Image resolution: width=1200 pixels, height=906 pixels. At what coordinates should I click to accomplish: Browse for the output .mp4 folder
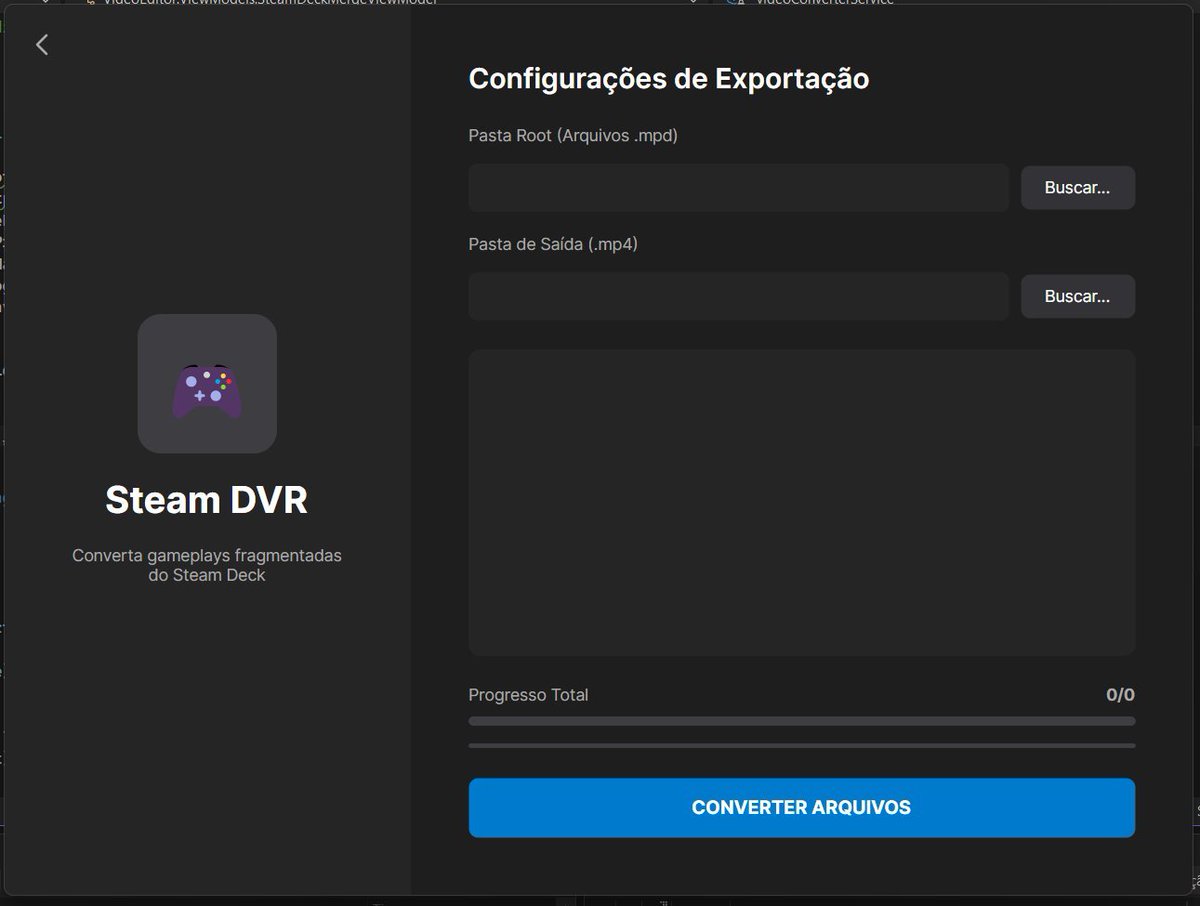(x=1077, y=297)
